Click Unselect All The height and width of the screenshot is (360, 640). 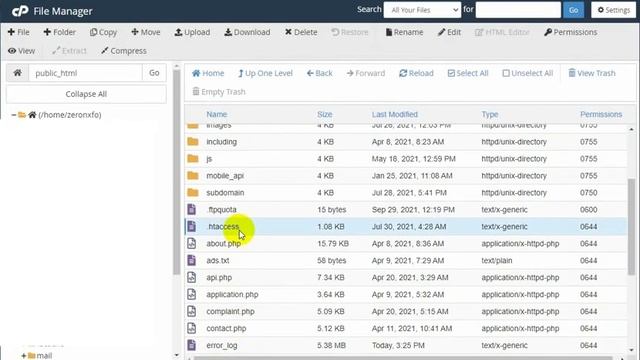tap(527, 73)
